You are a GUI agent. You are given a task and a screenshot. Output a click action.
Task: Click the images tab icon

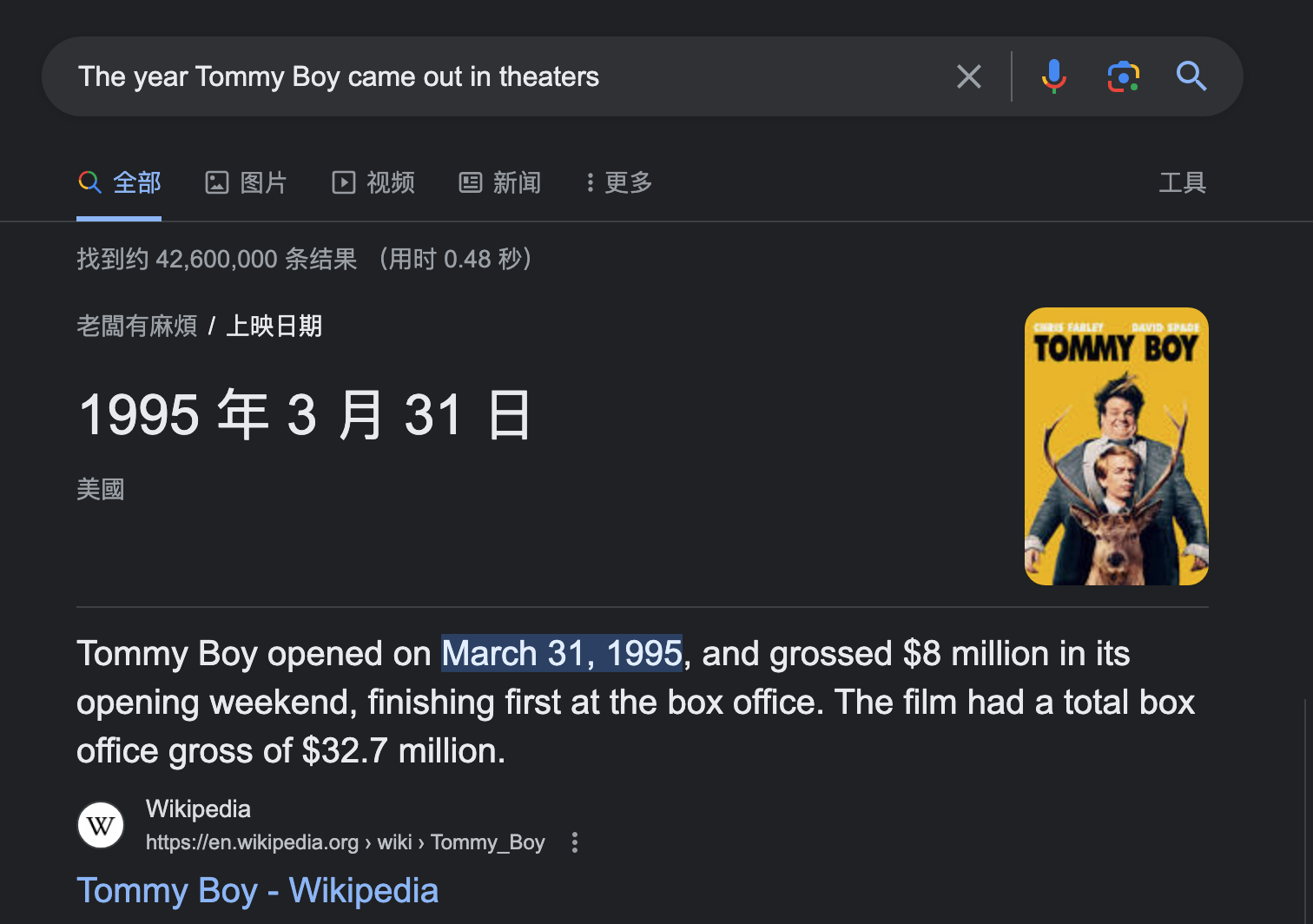pos(216,182)
